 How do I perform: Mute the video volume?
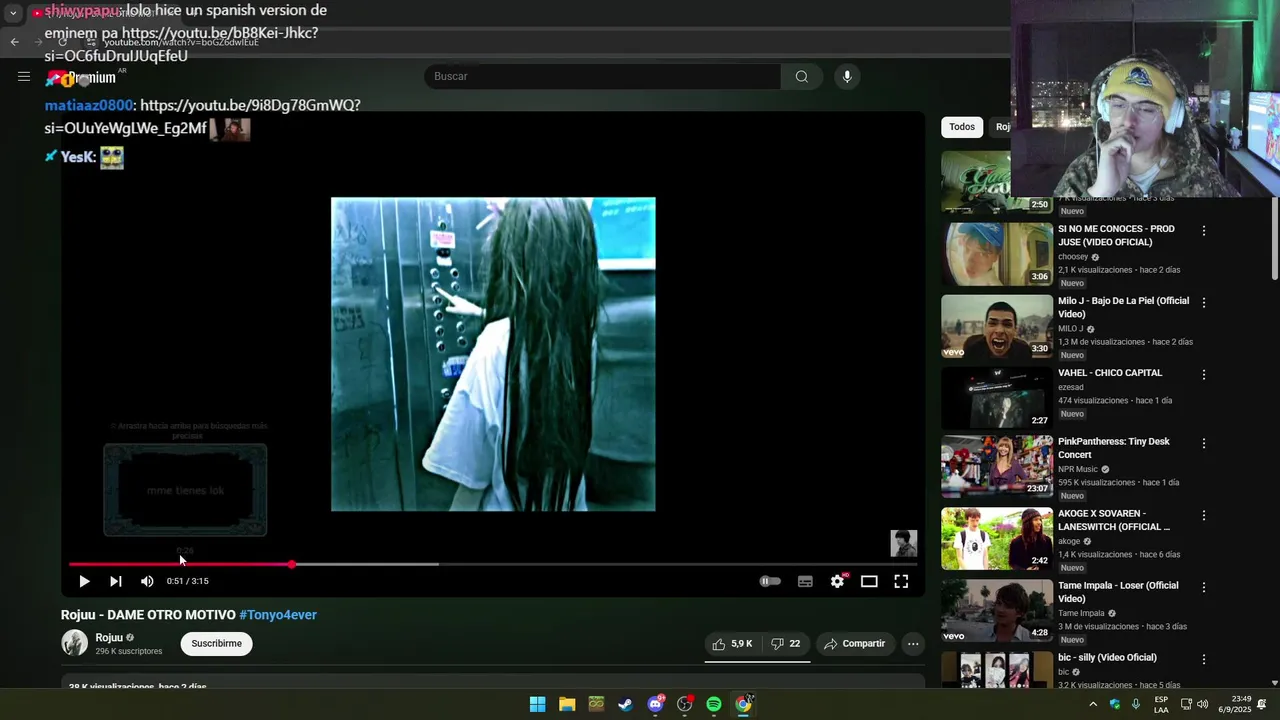tap(147, 581)
